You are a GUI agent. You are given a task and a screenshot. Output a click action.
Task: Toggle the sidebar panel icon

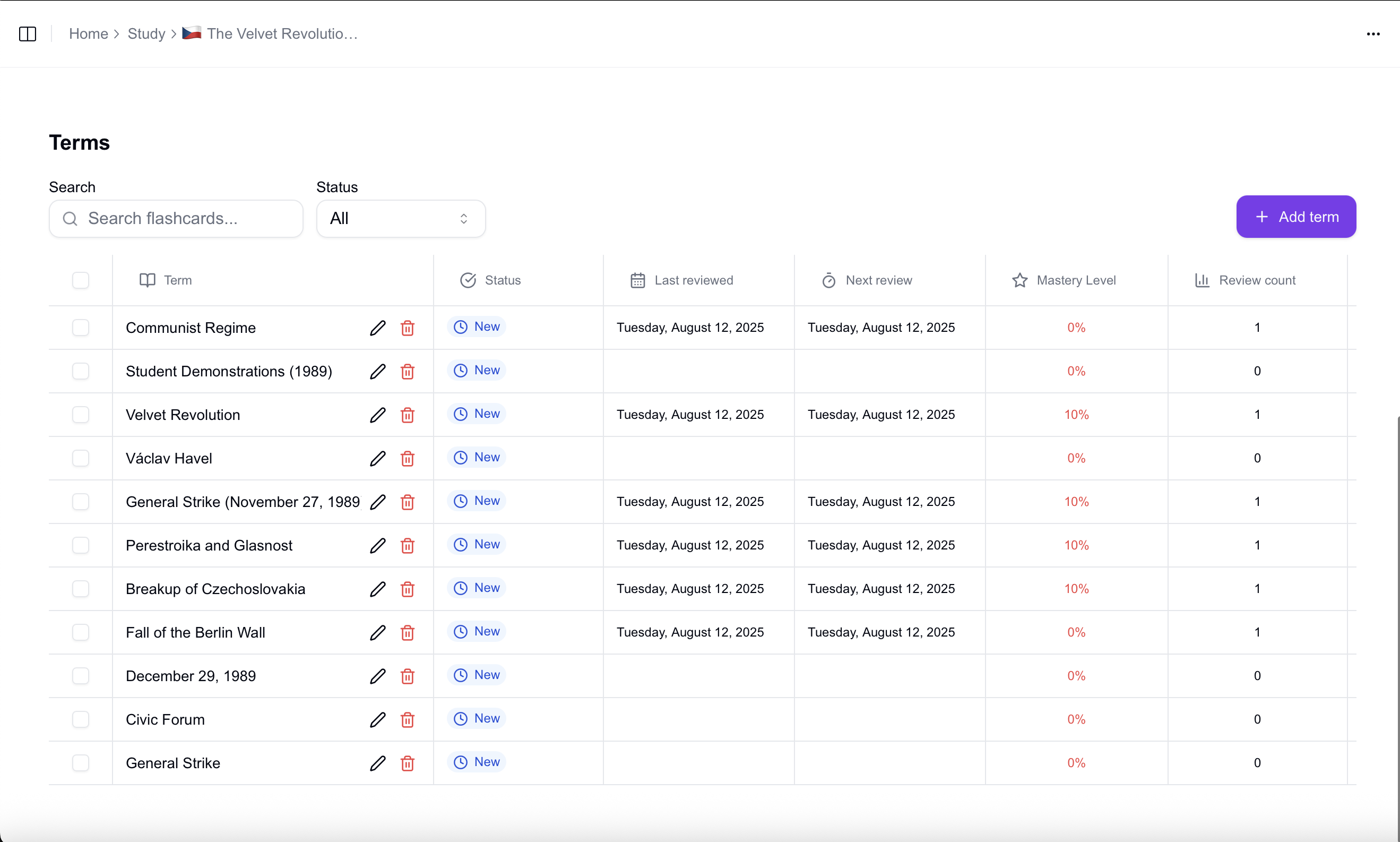click(28, 34)
